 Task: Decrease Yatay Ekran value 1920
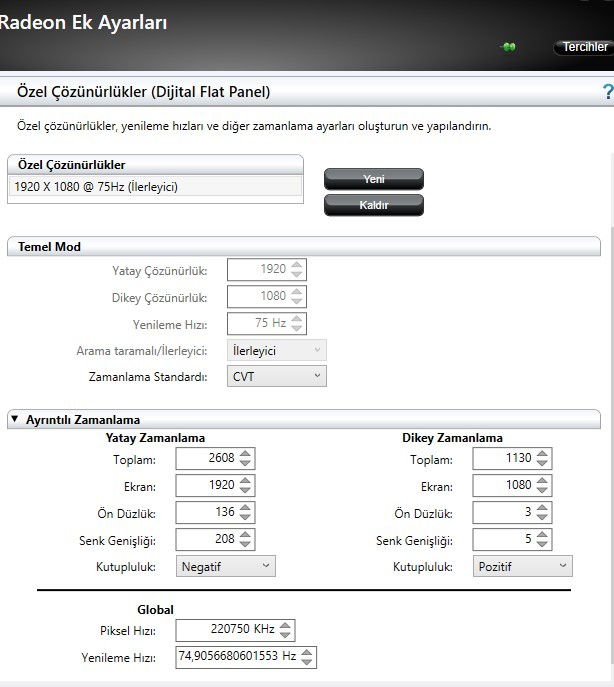245,490
